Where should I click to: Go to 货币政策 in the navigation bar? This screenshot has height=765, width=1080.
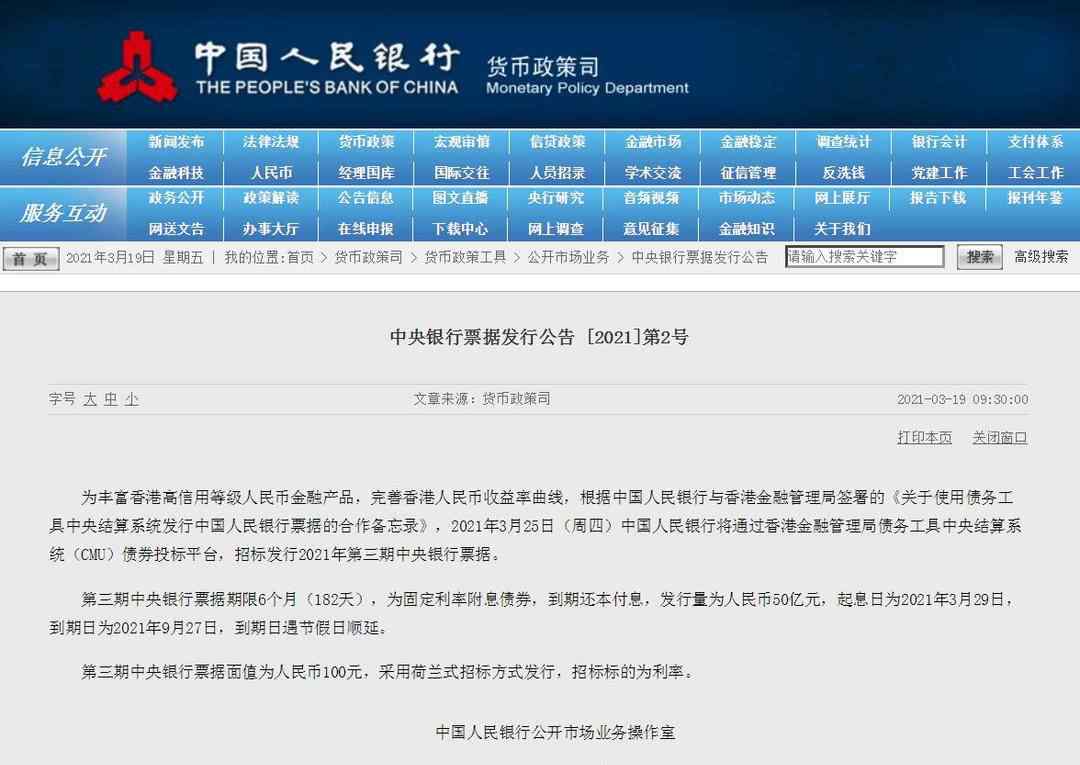[x=366, y=142]
